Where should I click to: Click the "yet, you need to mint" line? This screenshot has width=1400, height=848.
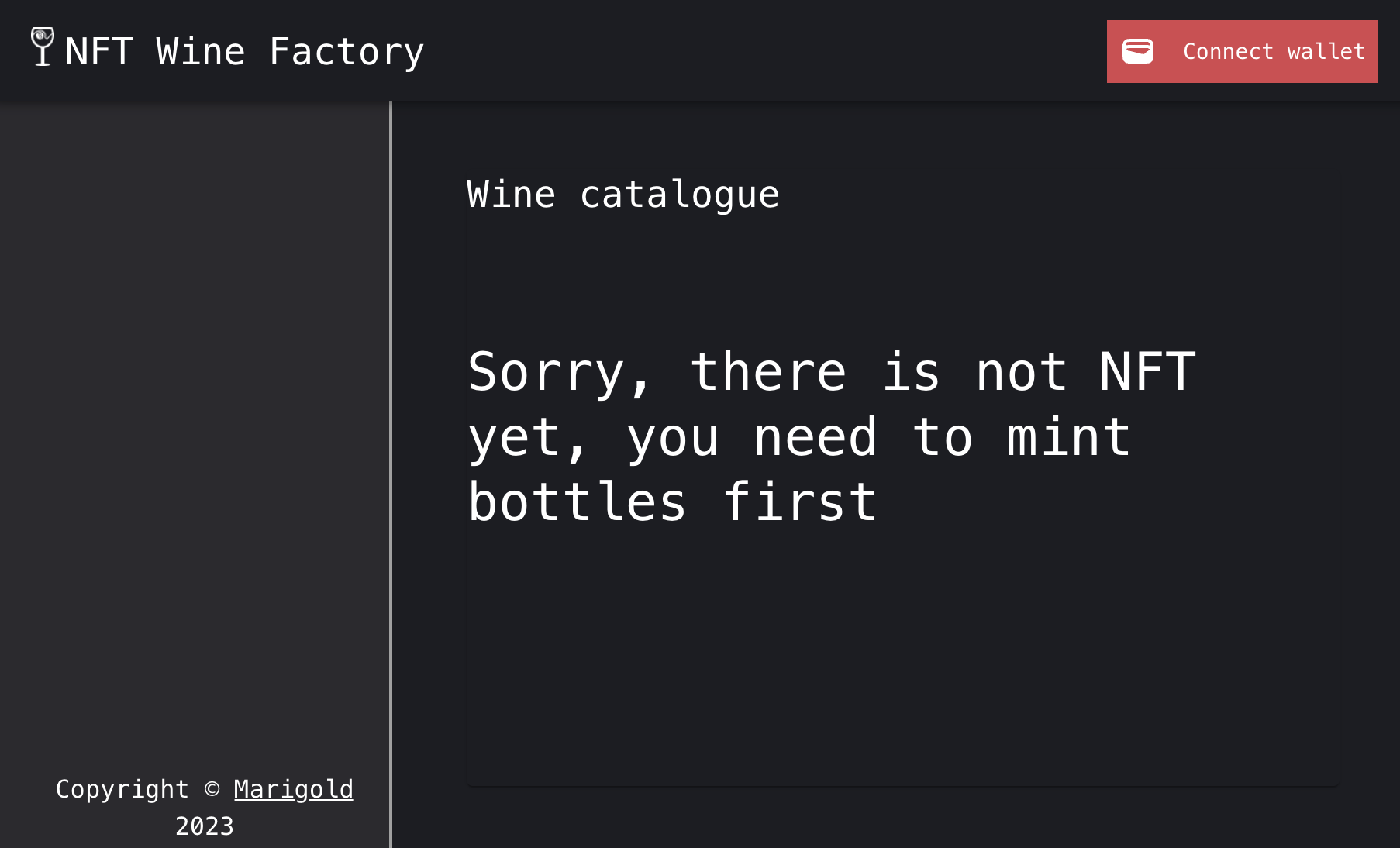798,437
